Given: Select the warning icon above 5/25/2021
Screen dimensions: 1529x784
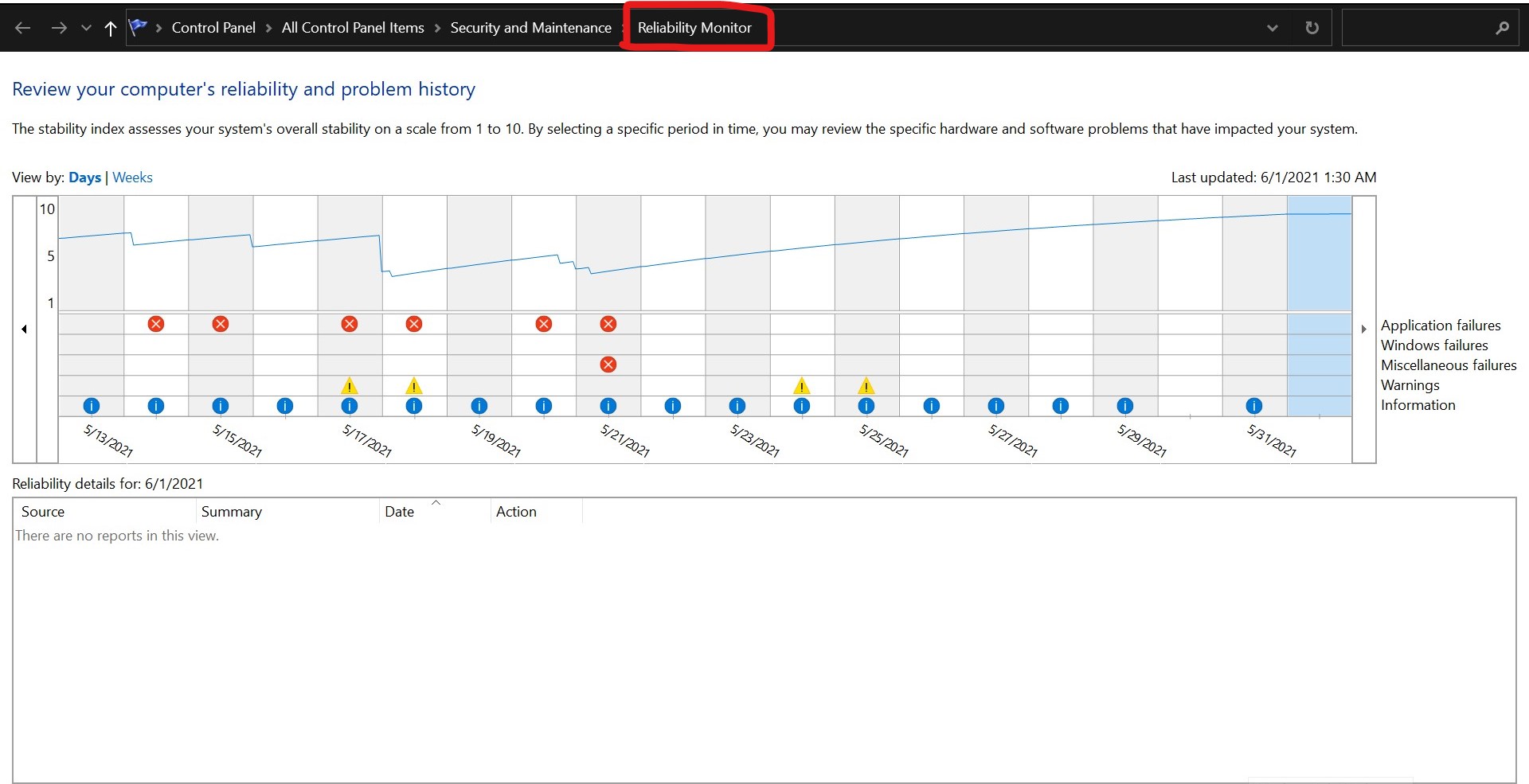Looking at the screenshot, I should [866, 388].
